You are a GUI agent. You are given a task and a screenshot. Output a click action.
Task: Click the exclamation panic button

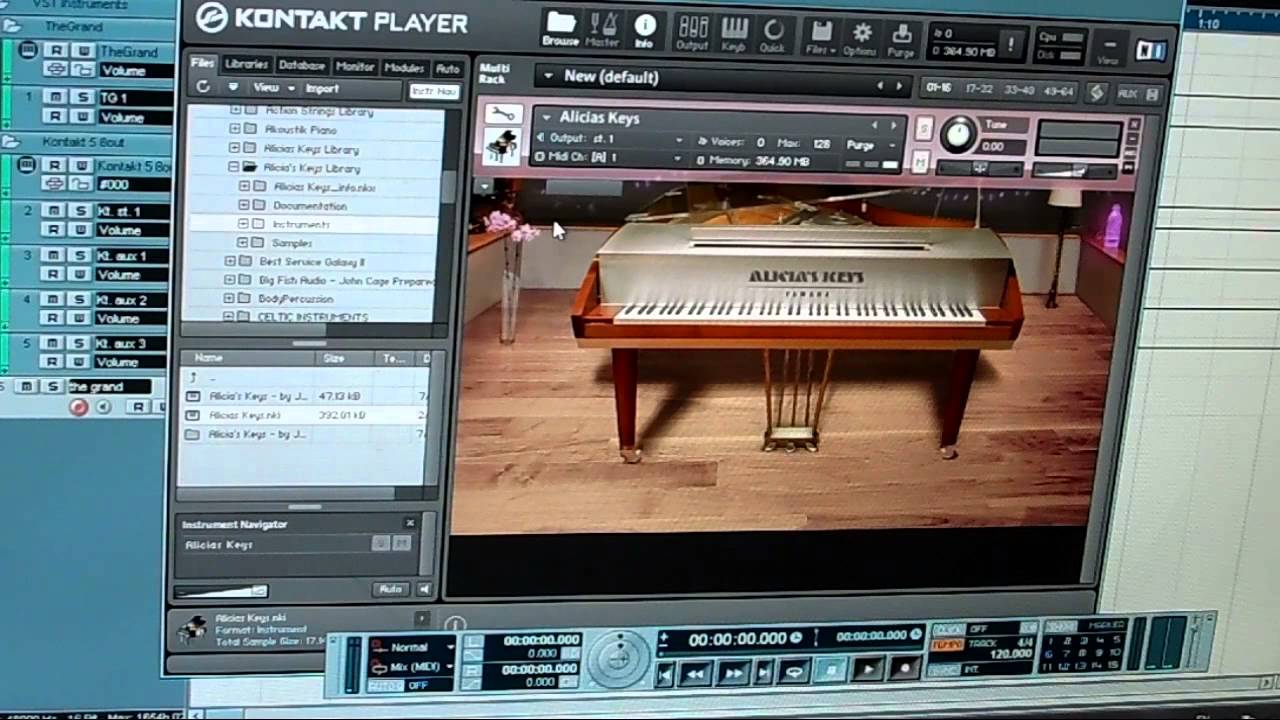[1012, 44]
